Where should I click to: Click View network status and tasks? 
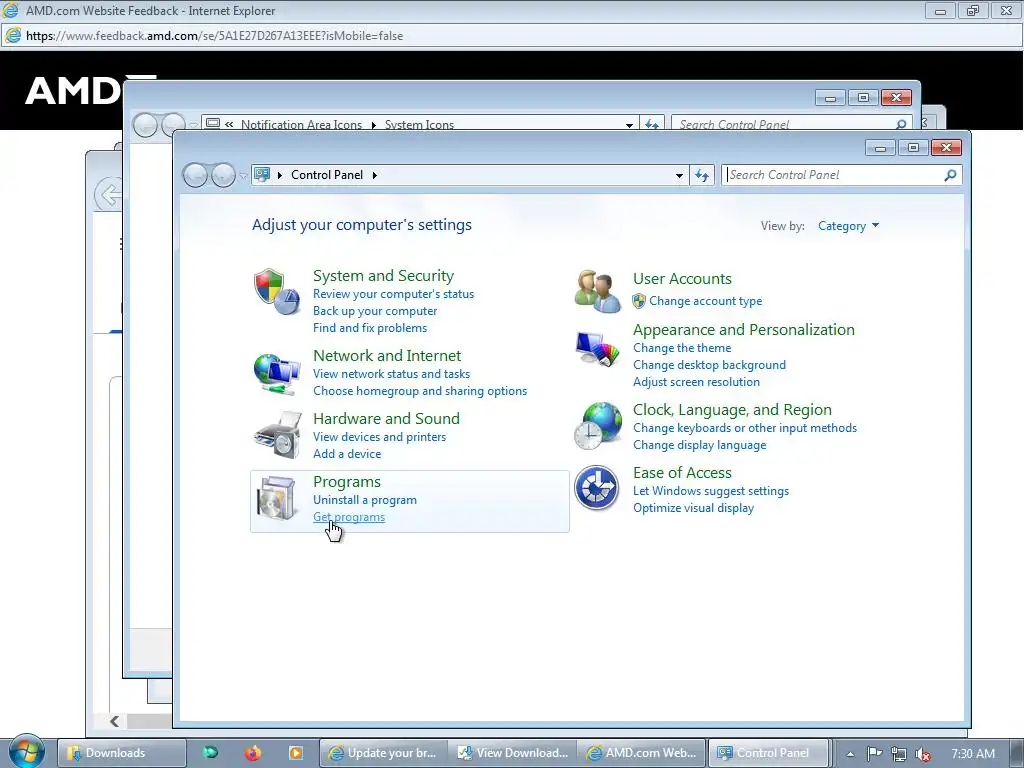point(391,374)
